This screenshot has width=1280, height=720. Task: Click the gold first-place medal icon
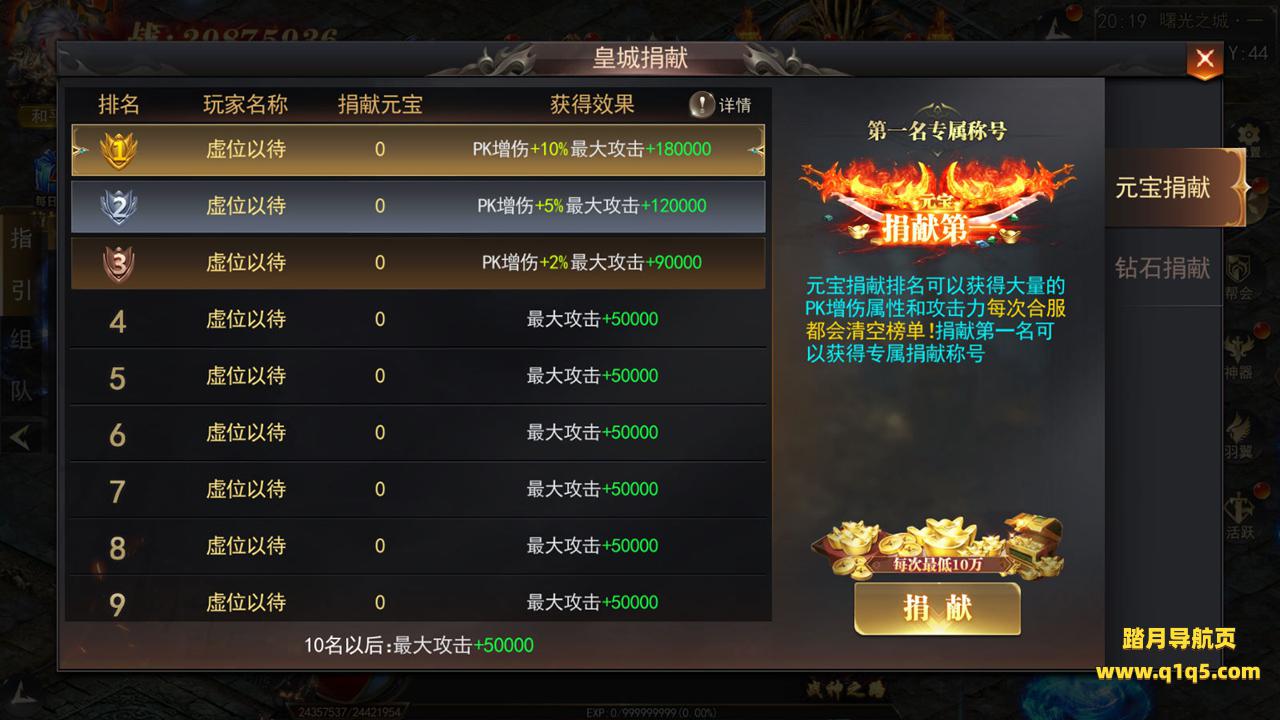(x=118, y=150)
